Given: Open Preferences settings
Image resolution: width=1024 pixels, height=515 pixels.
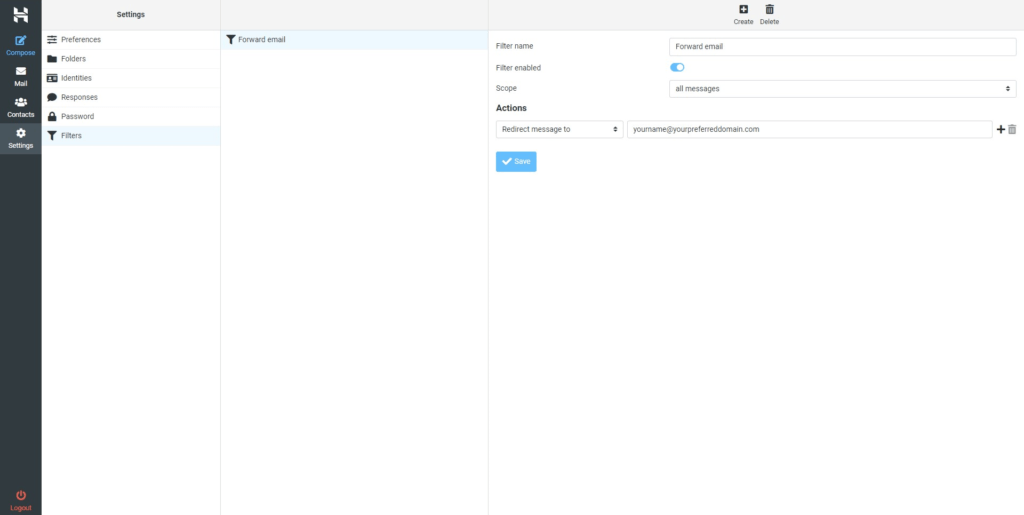Looking at the screenshot, I should click(131, 40).
